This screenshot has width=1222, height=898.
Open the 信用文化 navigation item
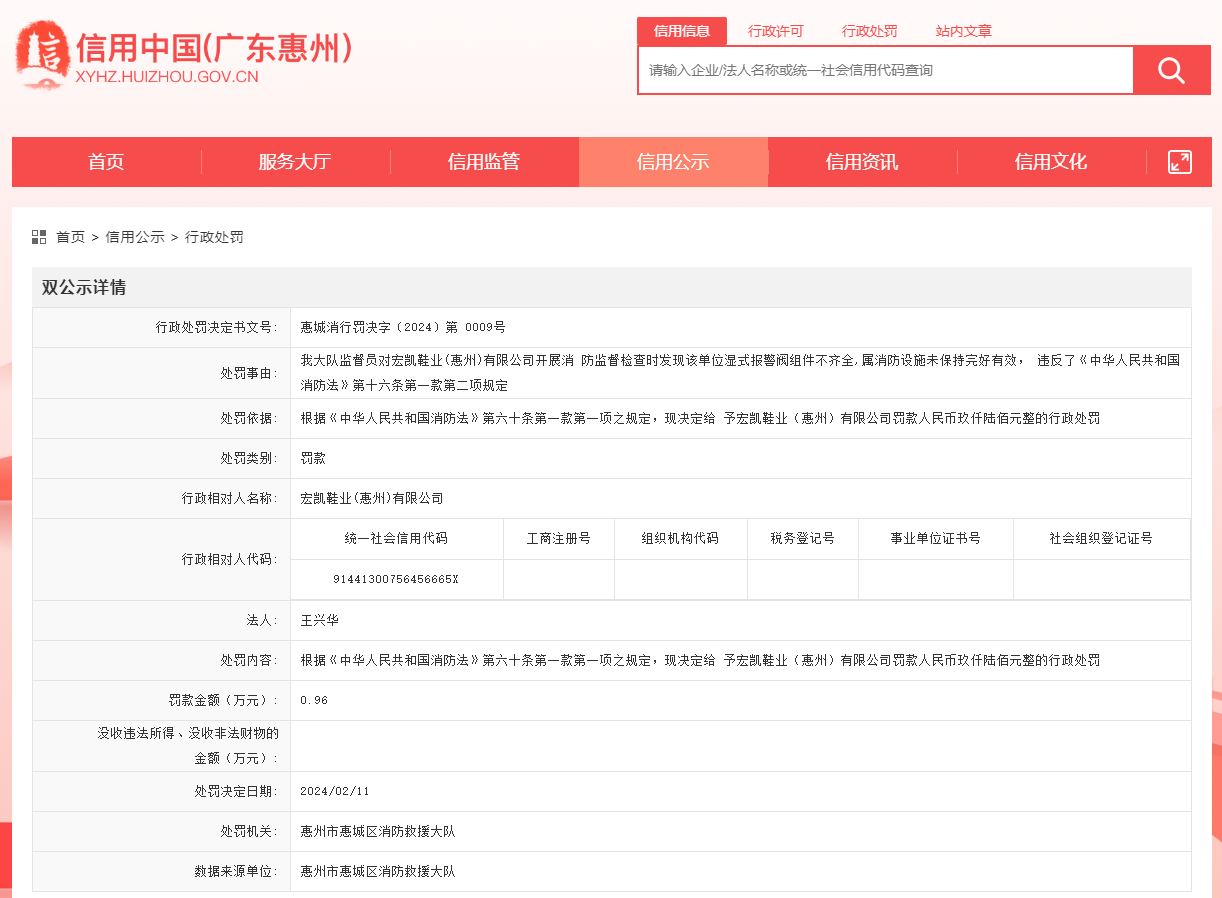pos(1051,162)
